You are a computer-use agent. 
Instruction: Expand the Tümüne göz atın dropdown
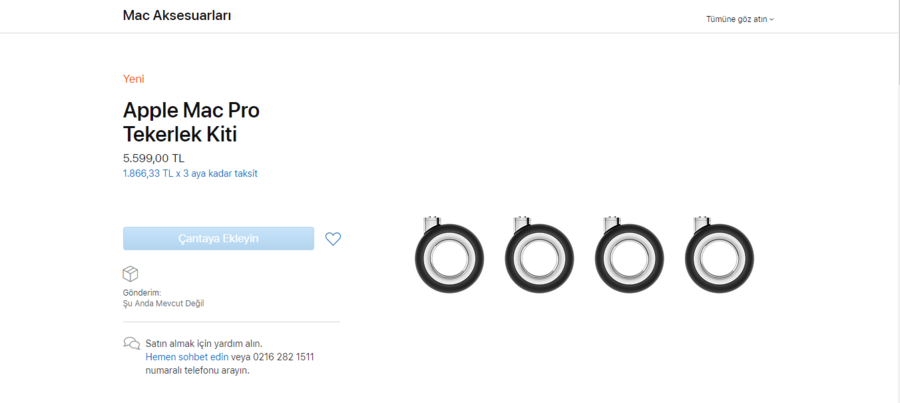coord(740,19)
